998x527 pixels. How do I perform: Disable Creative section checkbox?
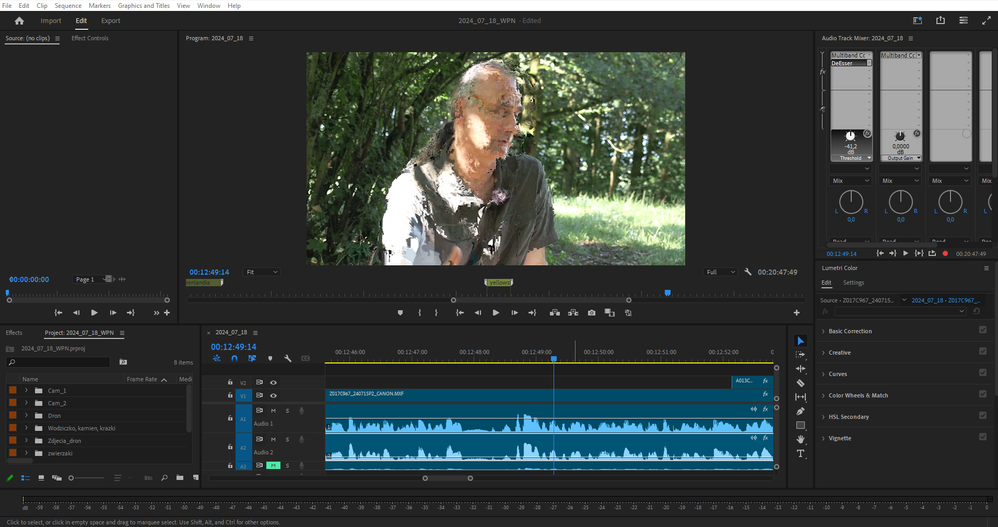tap(983, 351)
